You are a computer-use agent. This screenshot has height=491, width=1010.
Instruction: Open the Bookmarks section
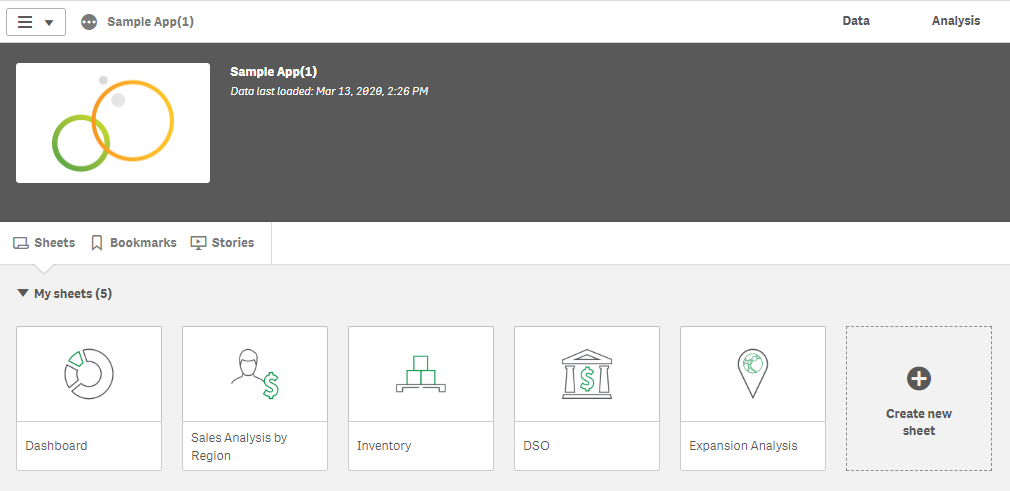tap(133, 243)
